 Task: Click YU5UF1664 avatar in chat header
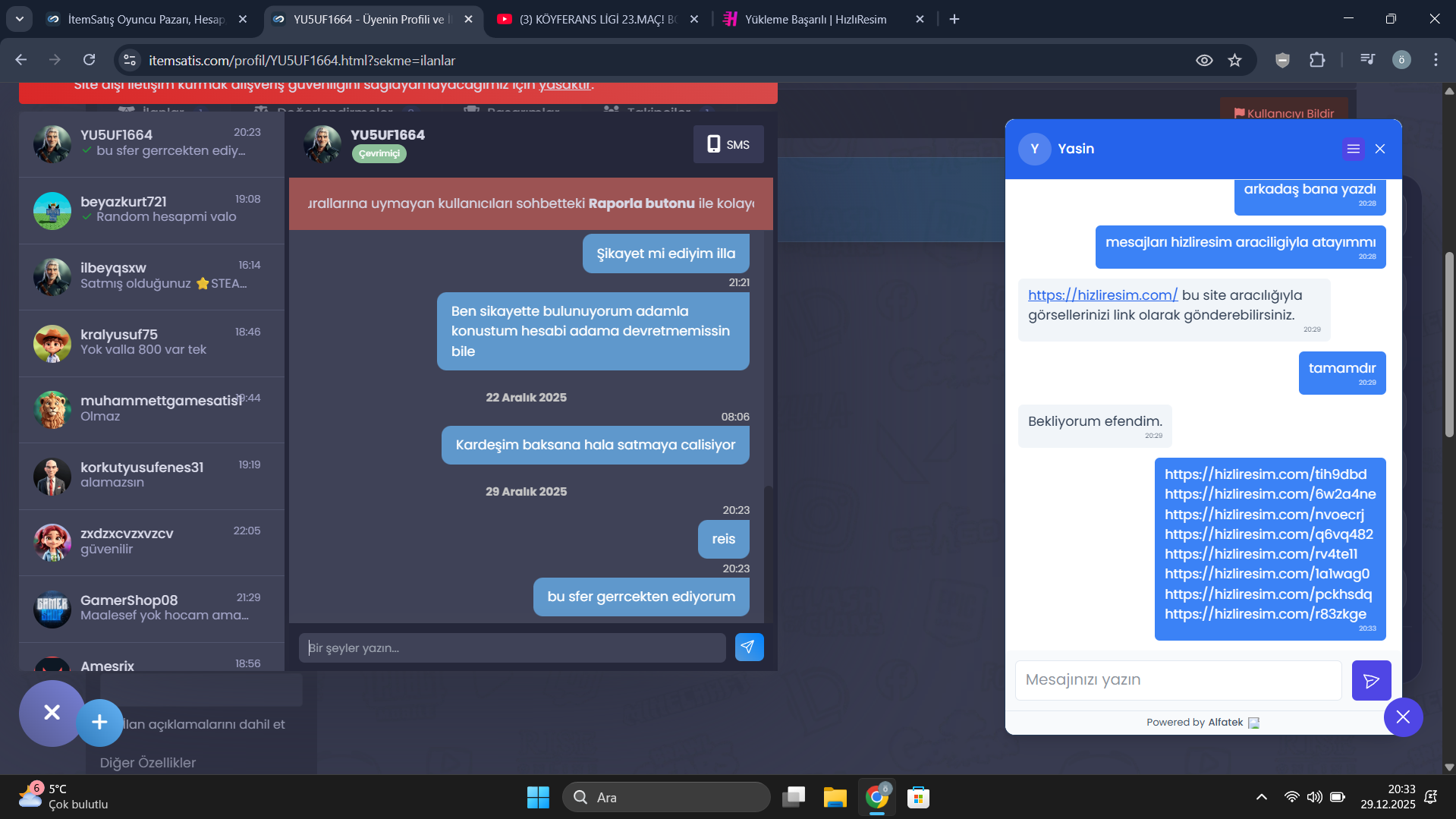[322, 144]
